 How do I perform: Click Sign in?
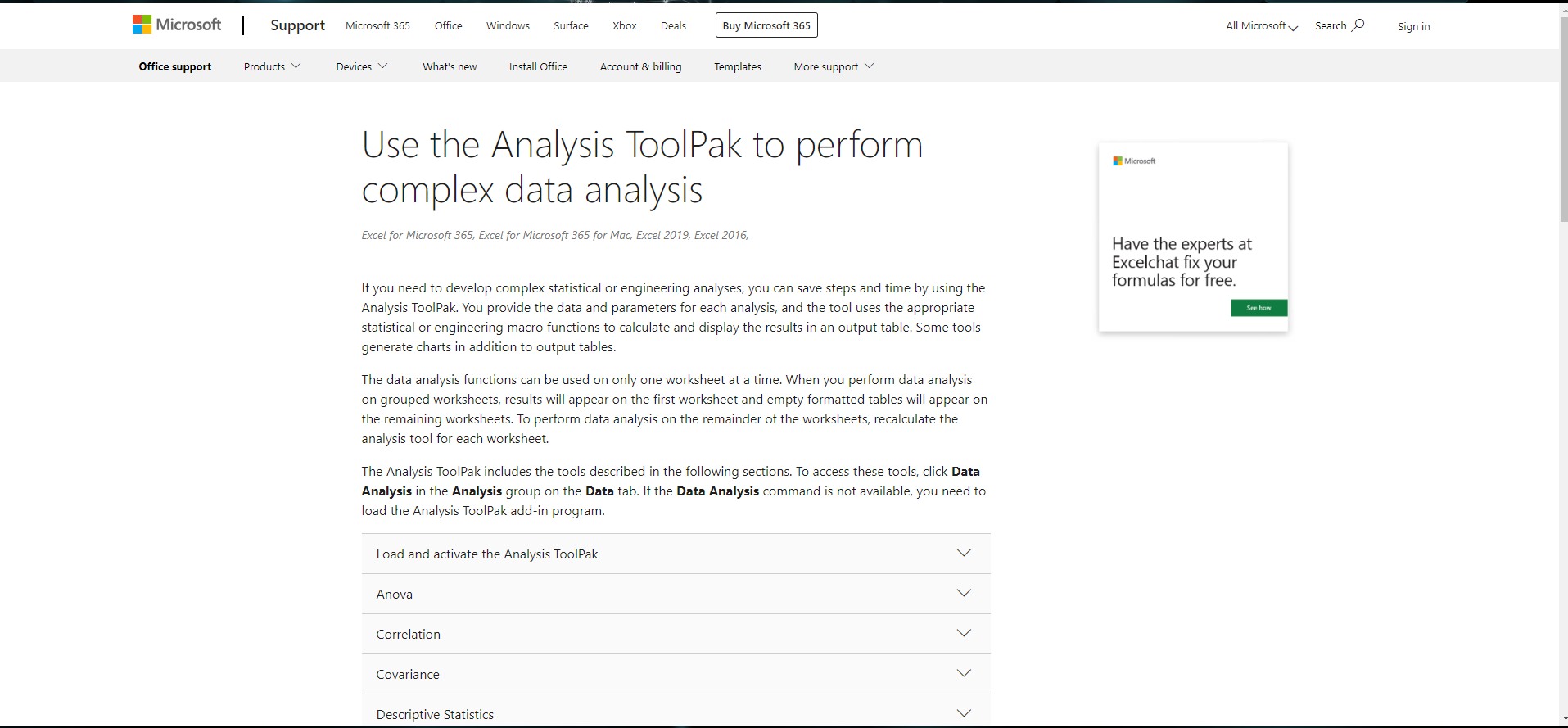pyautogui.click(x=1413, y=27)
